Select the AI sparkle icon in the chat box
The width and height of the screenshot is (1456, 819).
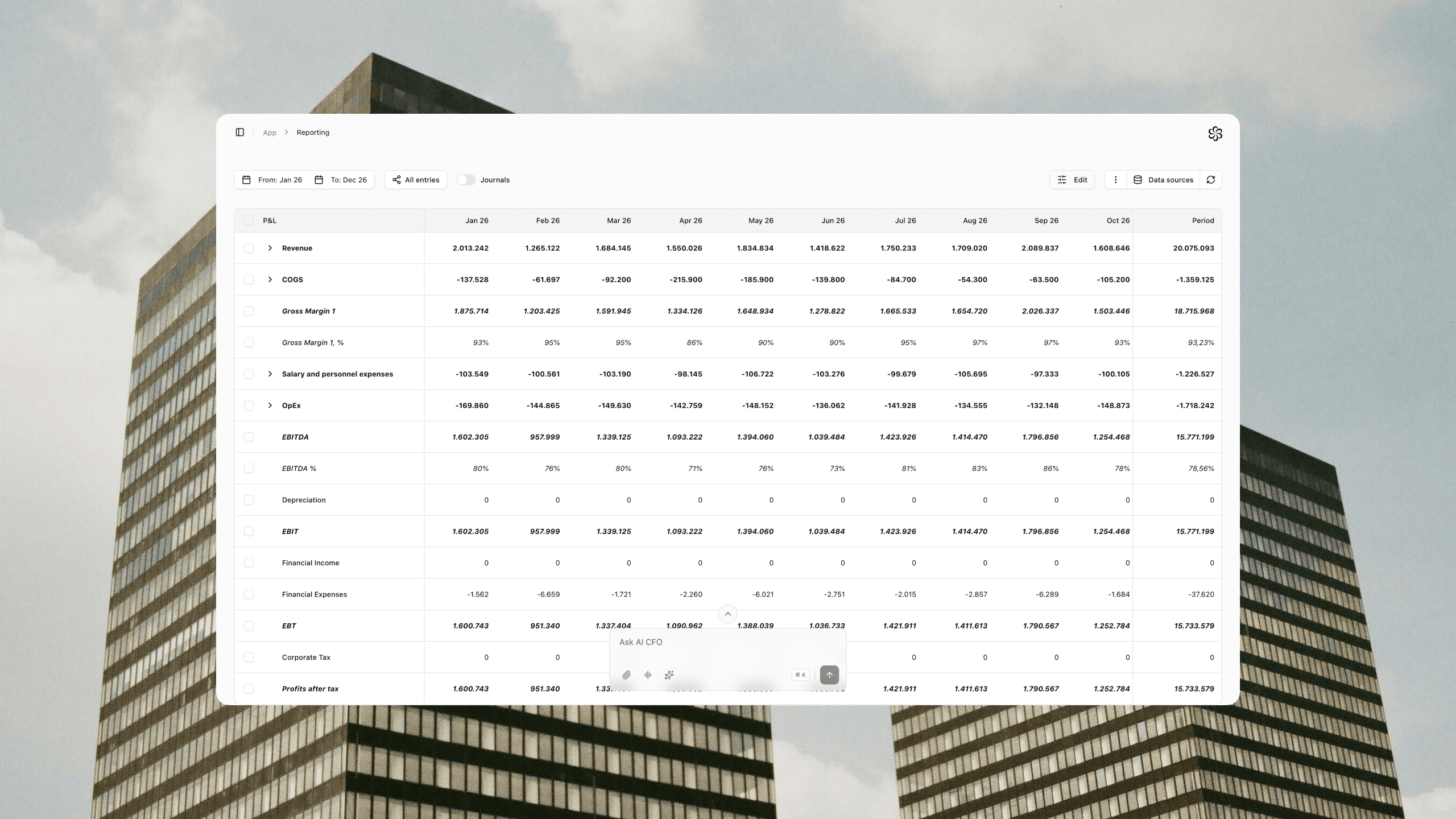669,675
